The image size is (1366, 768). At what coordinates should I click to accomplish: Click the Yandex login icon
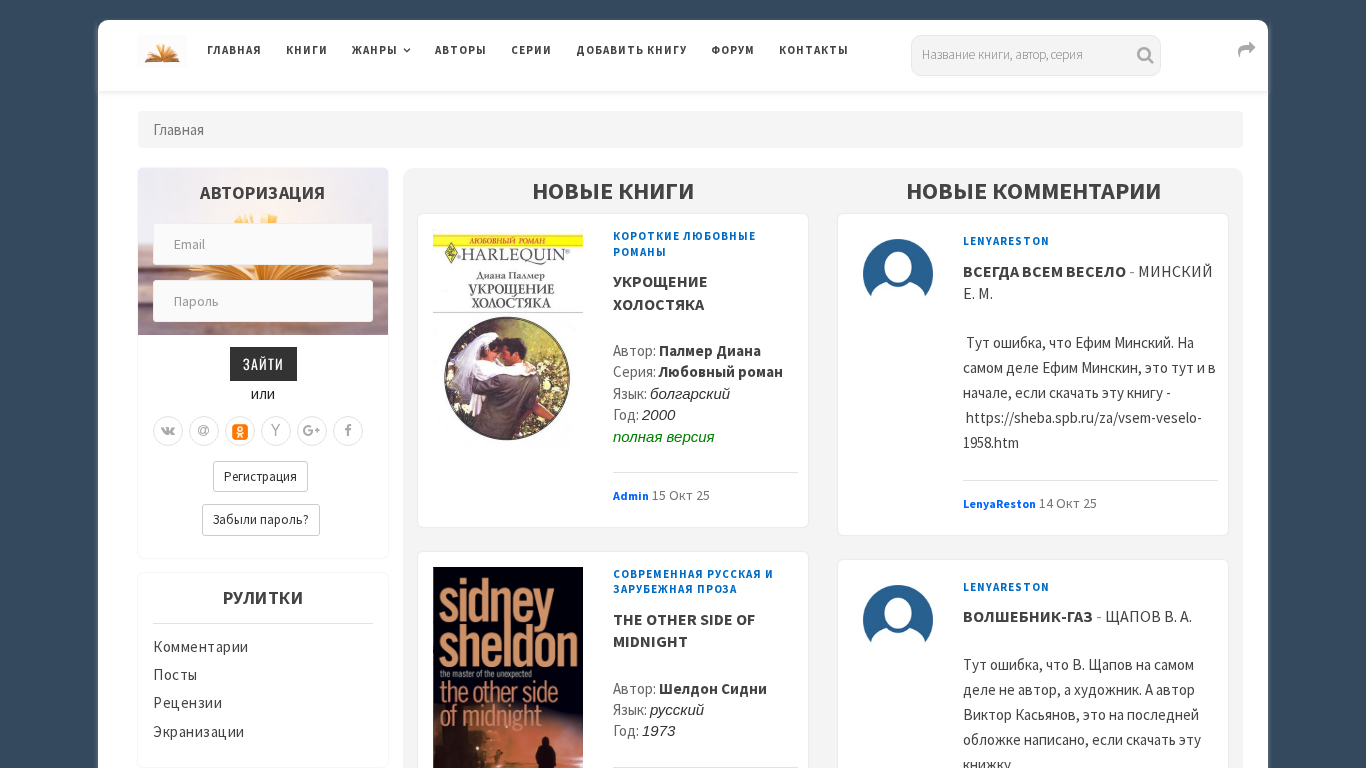click(x=276, y=431)
